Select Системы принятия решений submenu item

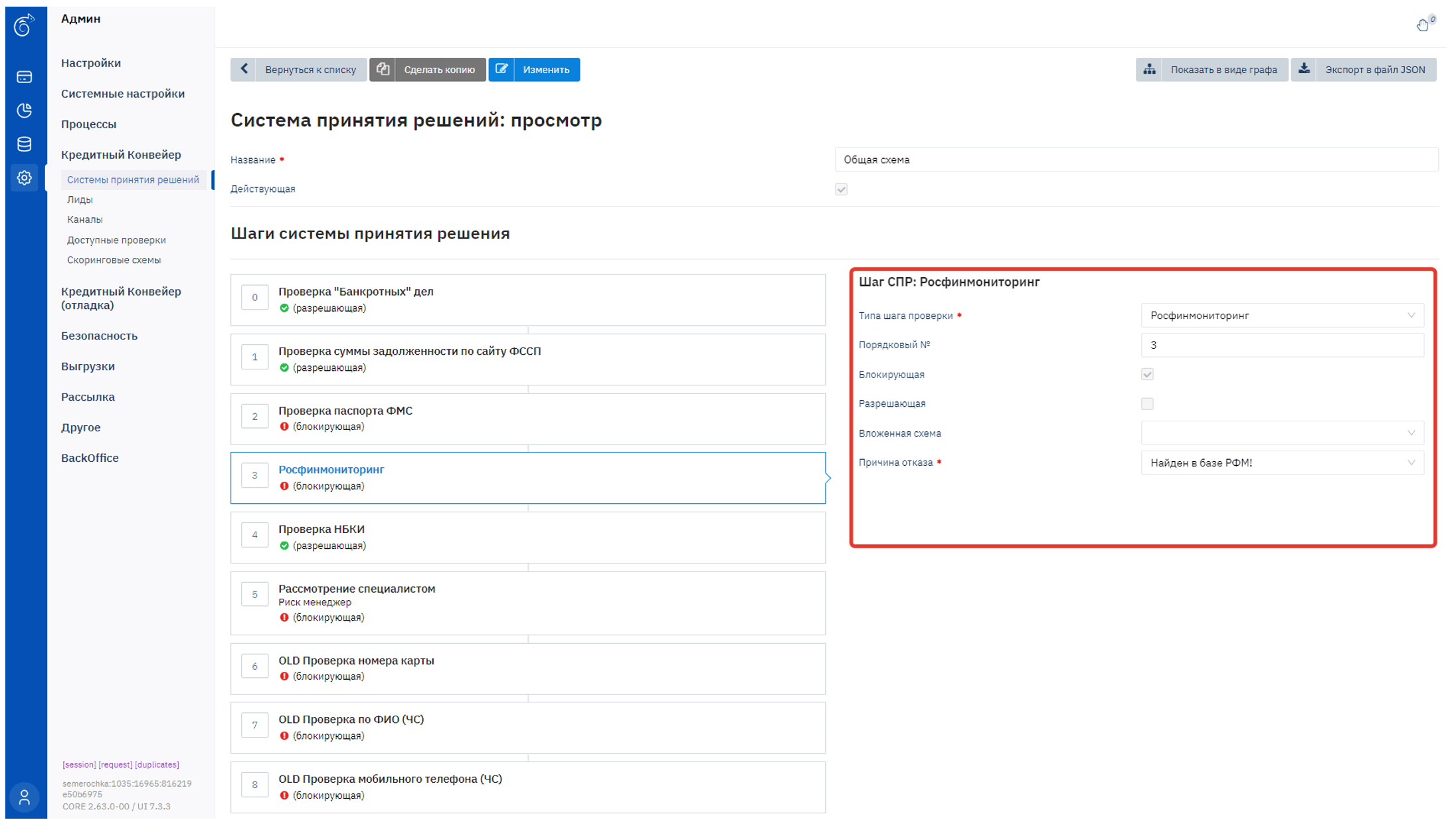coord(133,179)
